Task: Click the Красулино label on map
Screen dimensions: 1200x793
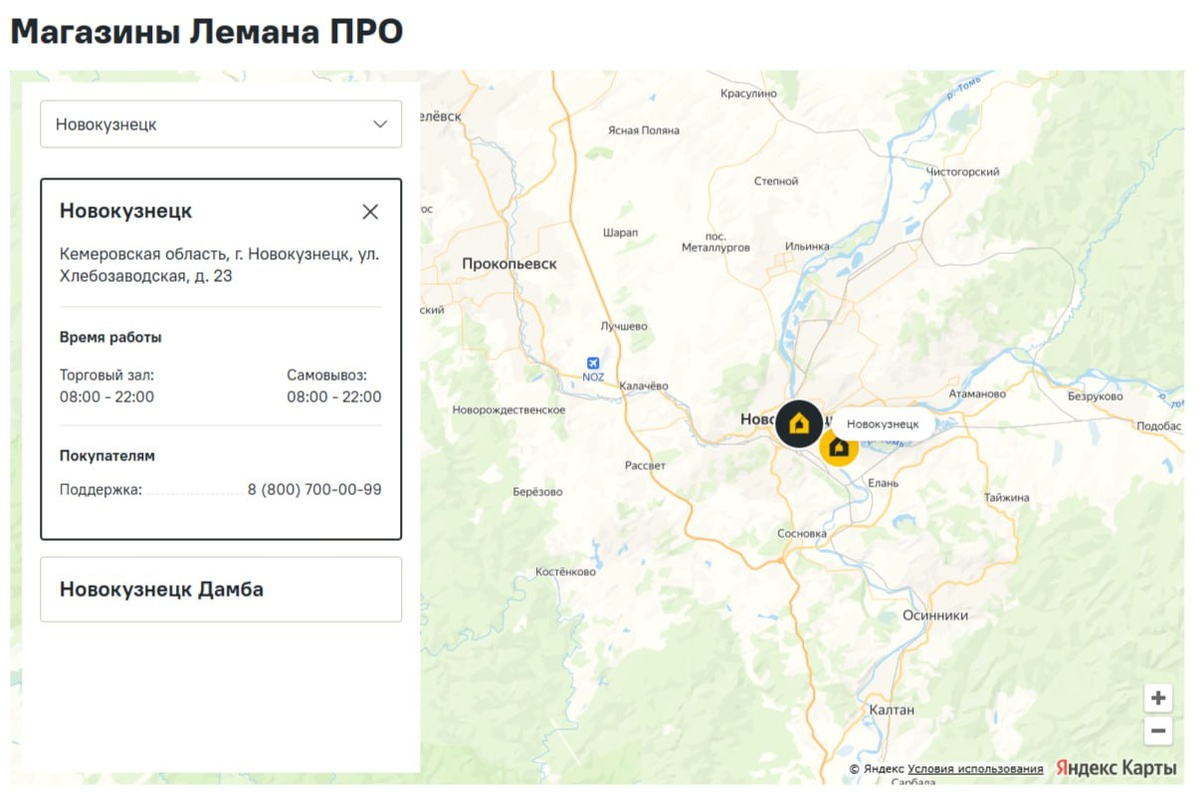Action: tap(748, 93)
